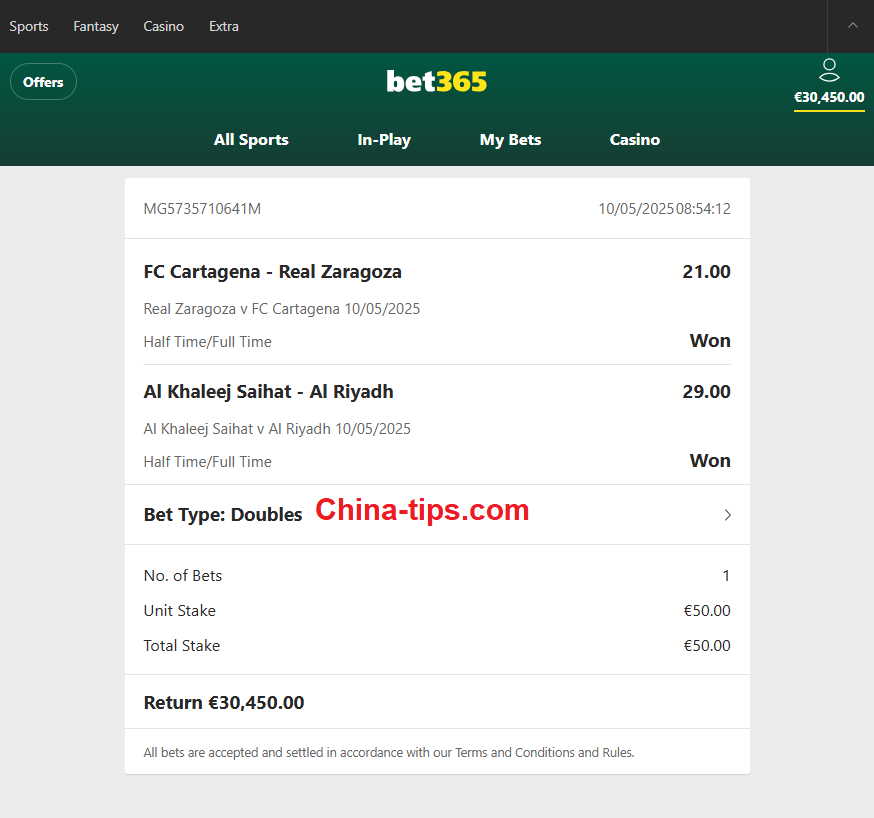Open Extra in top menu
The height and width of the screenshot is (818, 874).
coord(224,26)
